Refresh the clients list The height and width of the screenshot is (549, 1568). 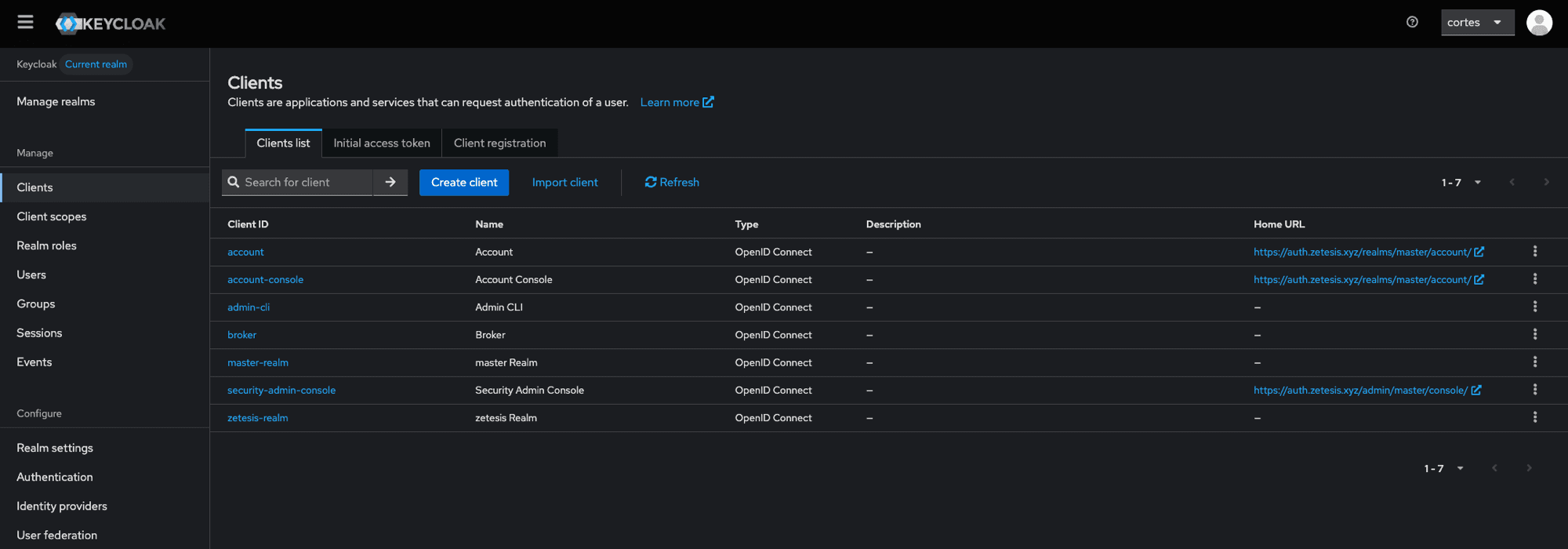coord(672,182)
